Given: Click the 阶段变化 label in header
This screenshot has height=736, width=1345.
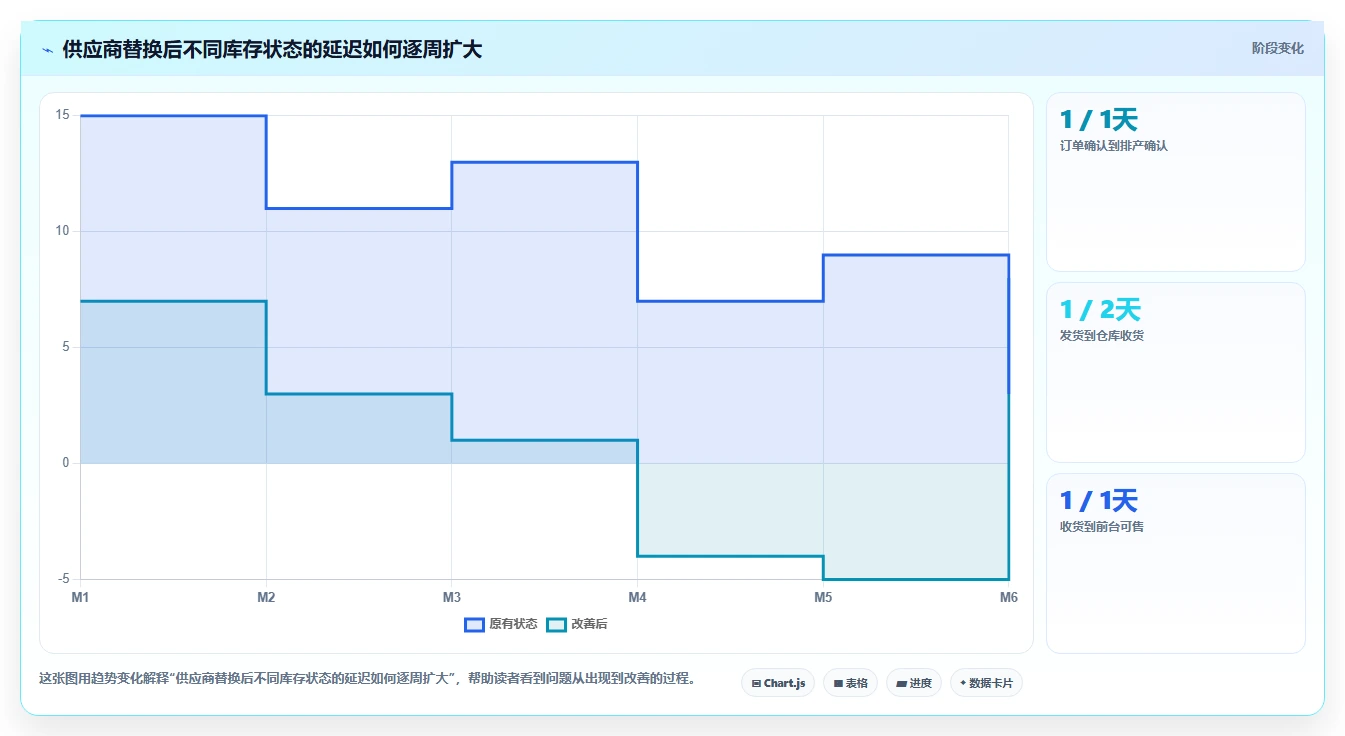Looking at the screenshot, I should [x=1277, y=48].
